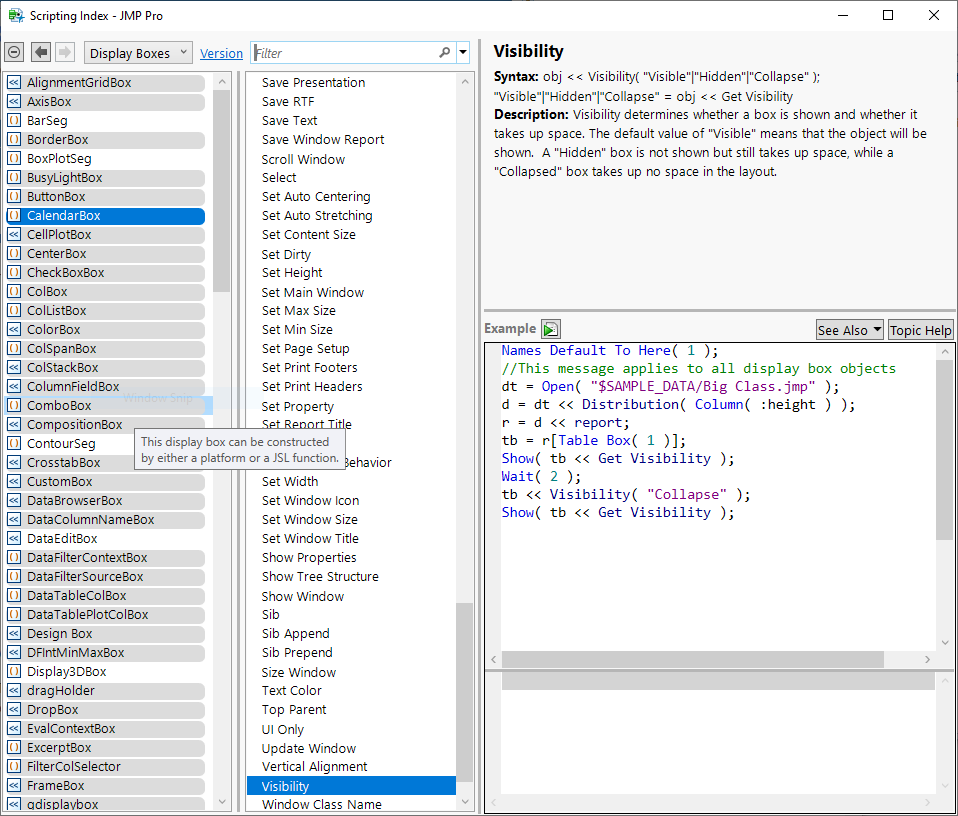The image size is (958, 816).
Task: Go back with the left arrow button
Action: point(41,53)
